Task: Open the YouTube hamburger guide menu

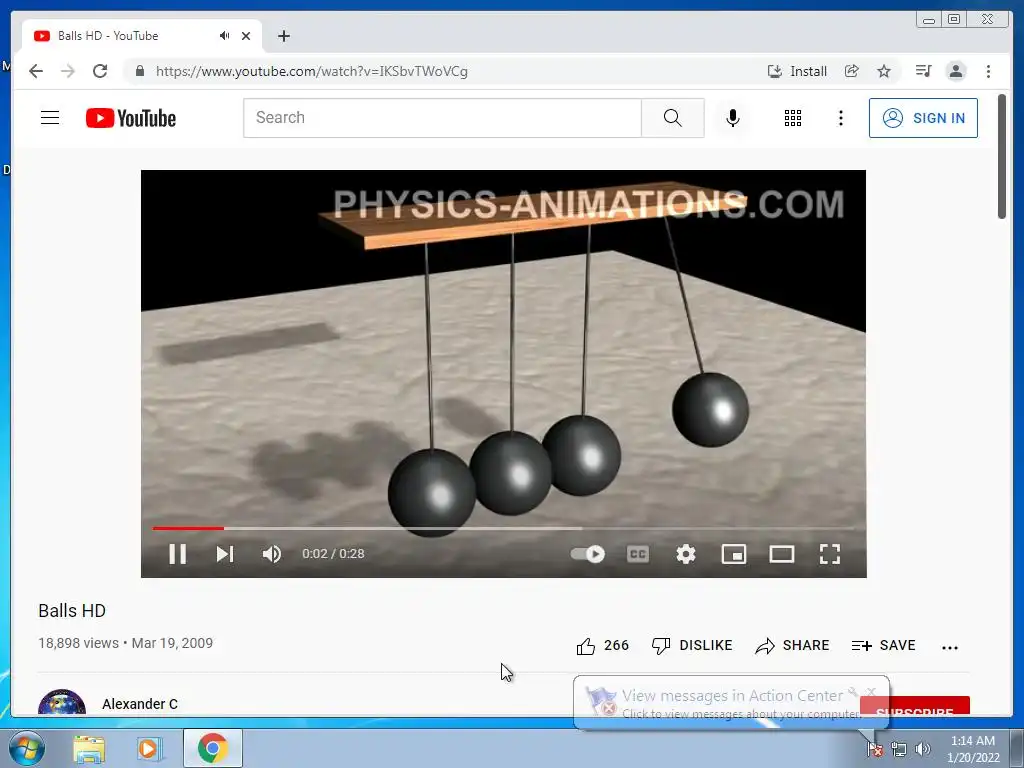Action: [50, 118]
